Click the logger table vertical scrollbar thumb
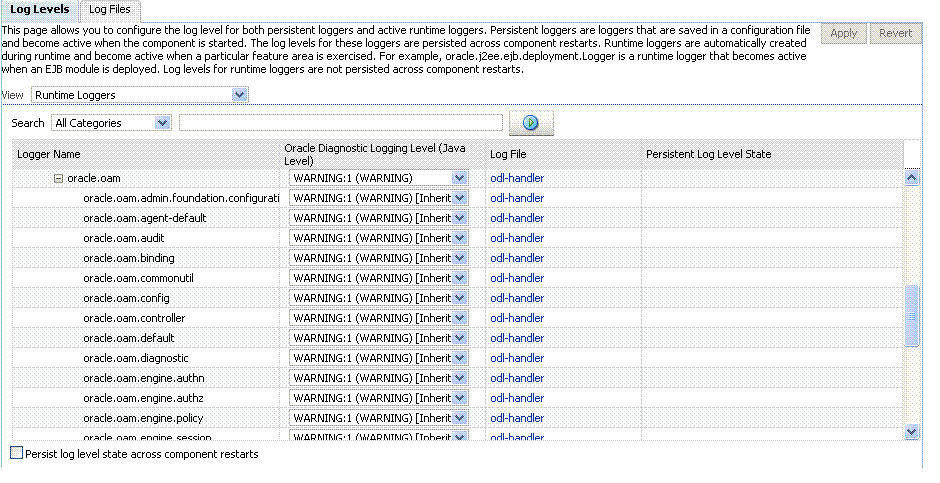The image size is (940, 483). coord(911,316)
